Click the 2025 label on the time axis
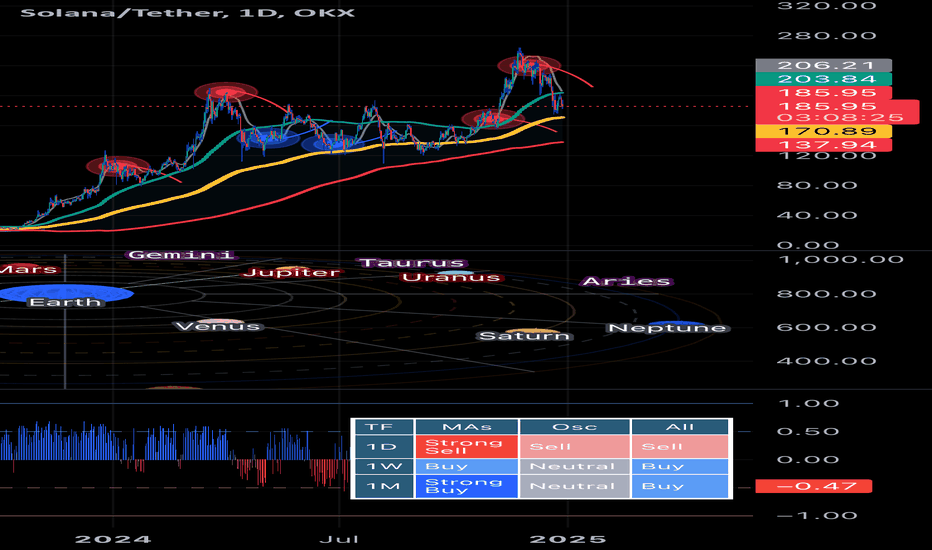The image size is (932, 550). [x=568, y=539]
